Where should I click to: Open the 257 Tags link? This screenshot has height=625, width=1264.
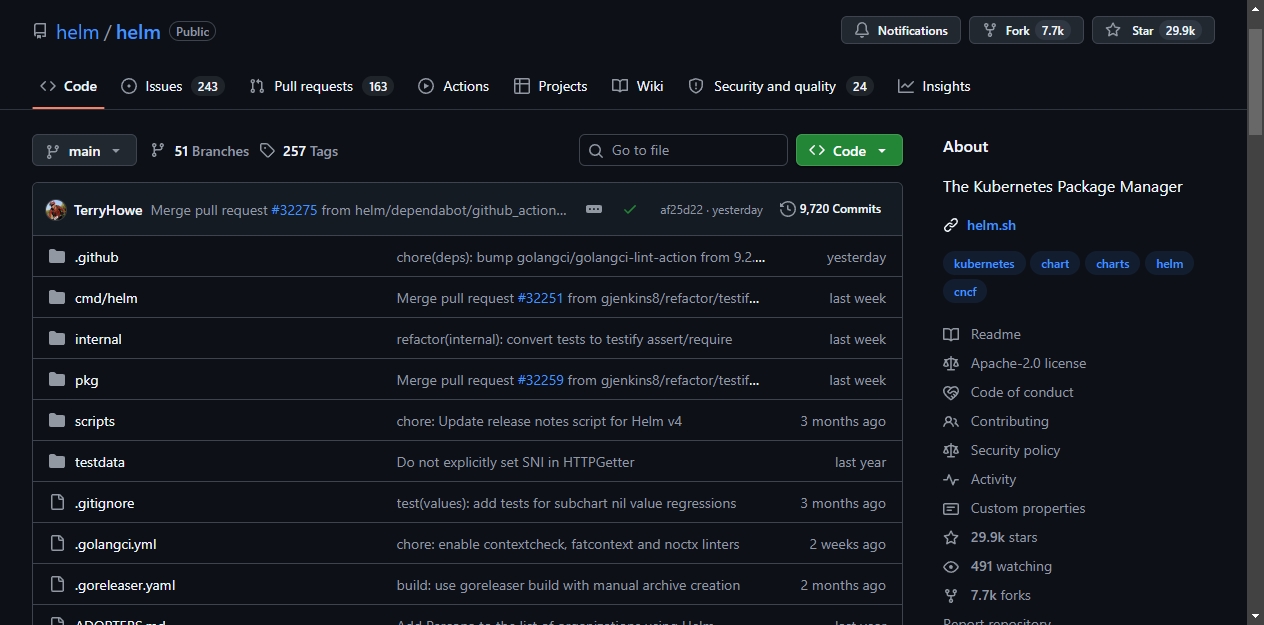299,151
